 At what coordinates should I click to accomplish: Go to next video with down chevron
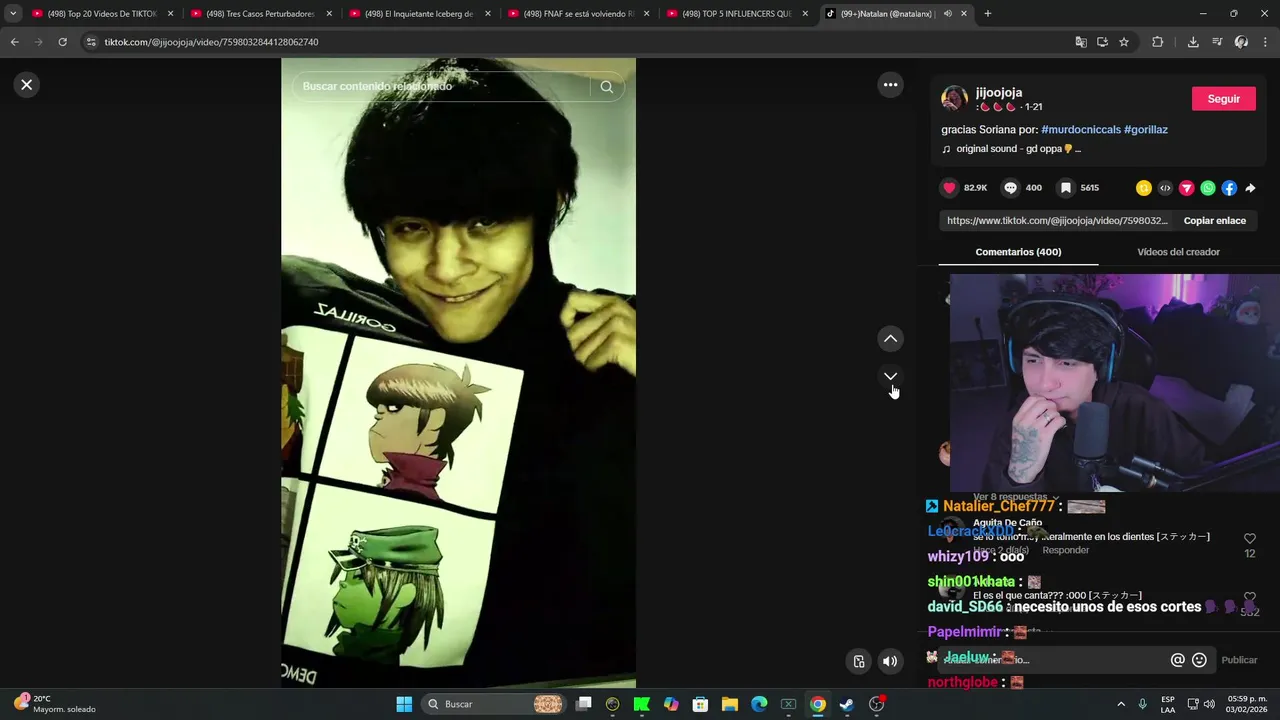[x=890, y=377]
